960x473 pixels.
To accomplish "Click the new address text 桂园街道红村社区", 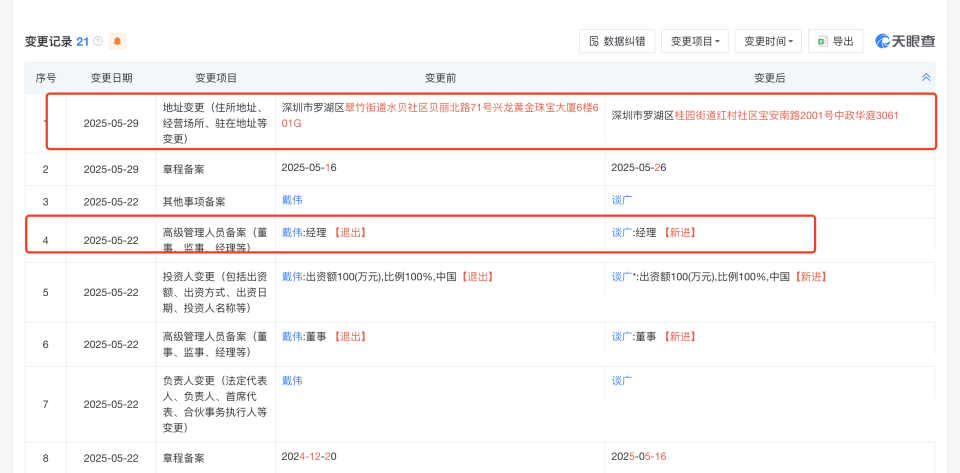I will pos(716,116).
